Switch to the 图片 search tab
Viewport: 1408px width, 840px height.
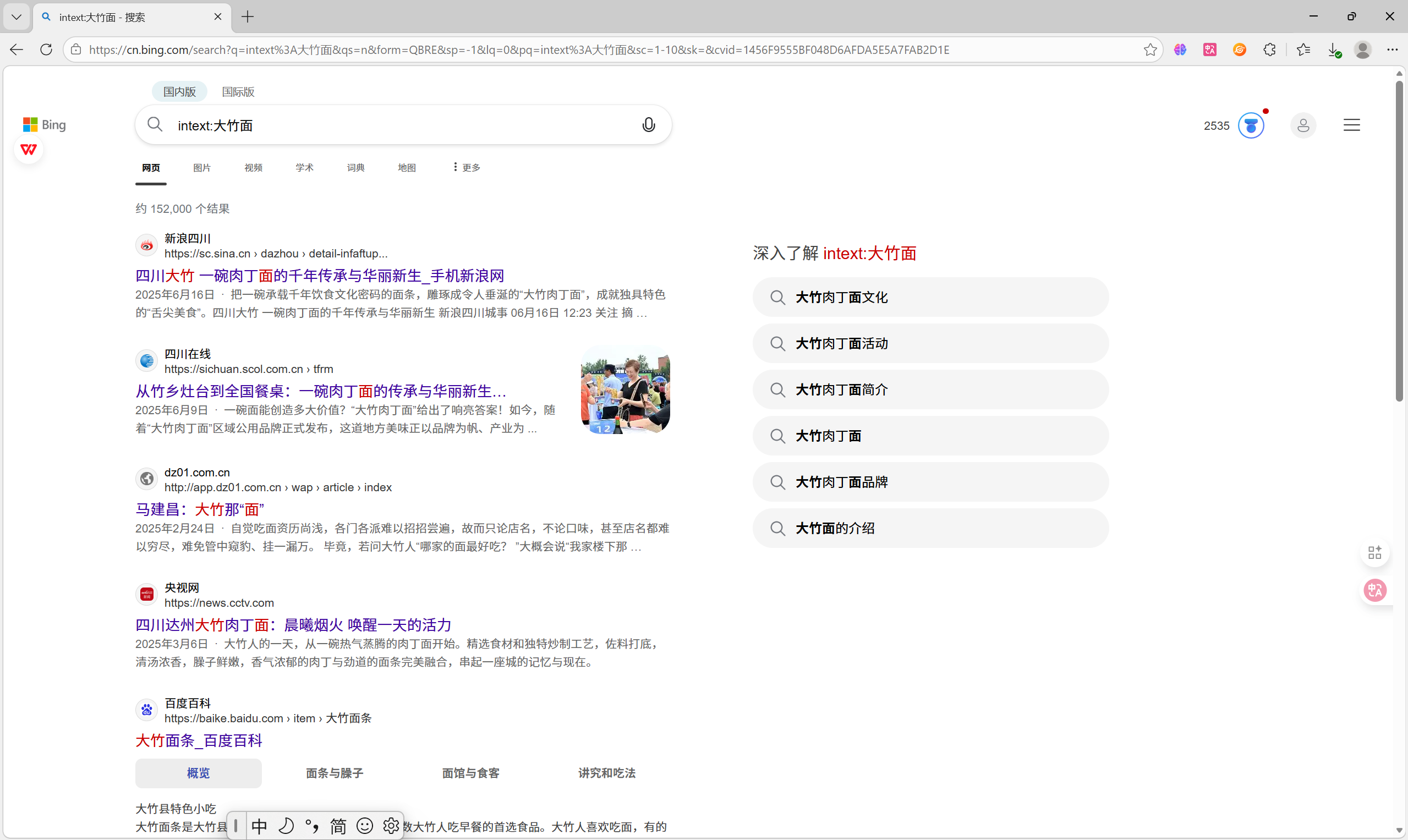201,167
